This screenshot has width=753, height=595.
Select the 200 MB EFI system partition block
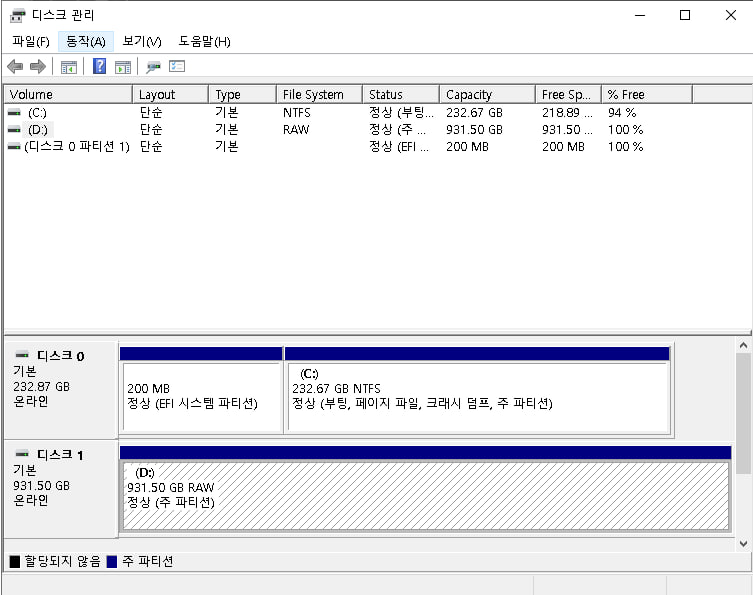point(200,396)
